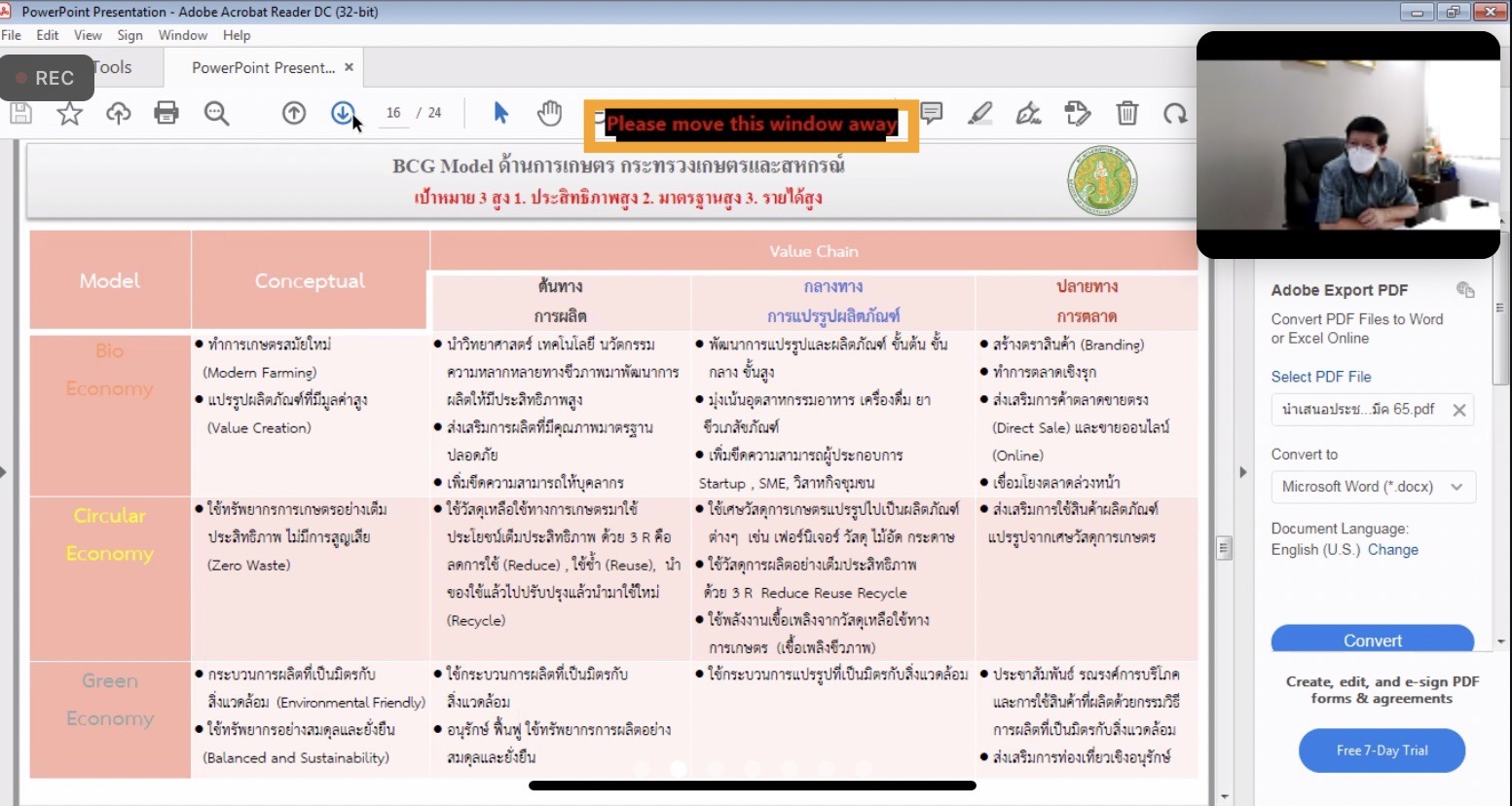This screenshot has width=1512, height=806.
Task: Select the PowerPoint Present... document tab
Action: coord(263,67)
